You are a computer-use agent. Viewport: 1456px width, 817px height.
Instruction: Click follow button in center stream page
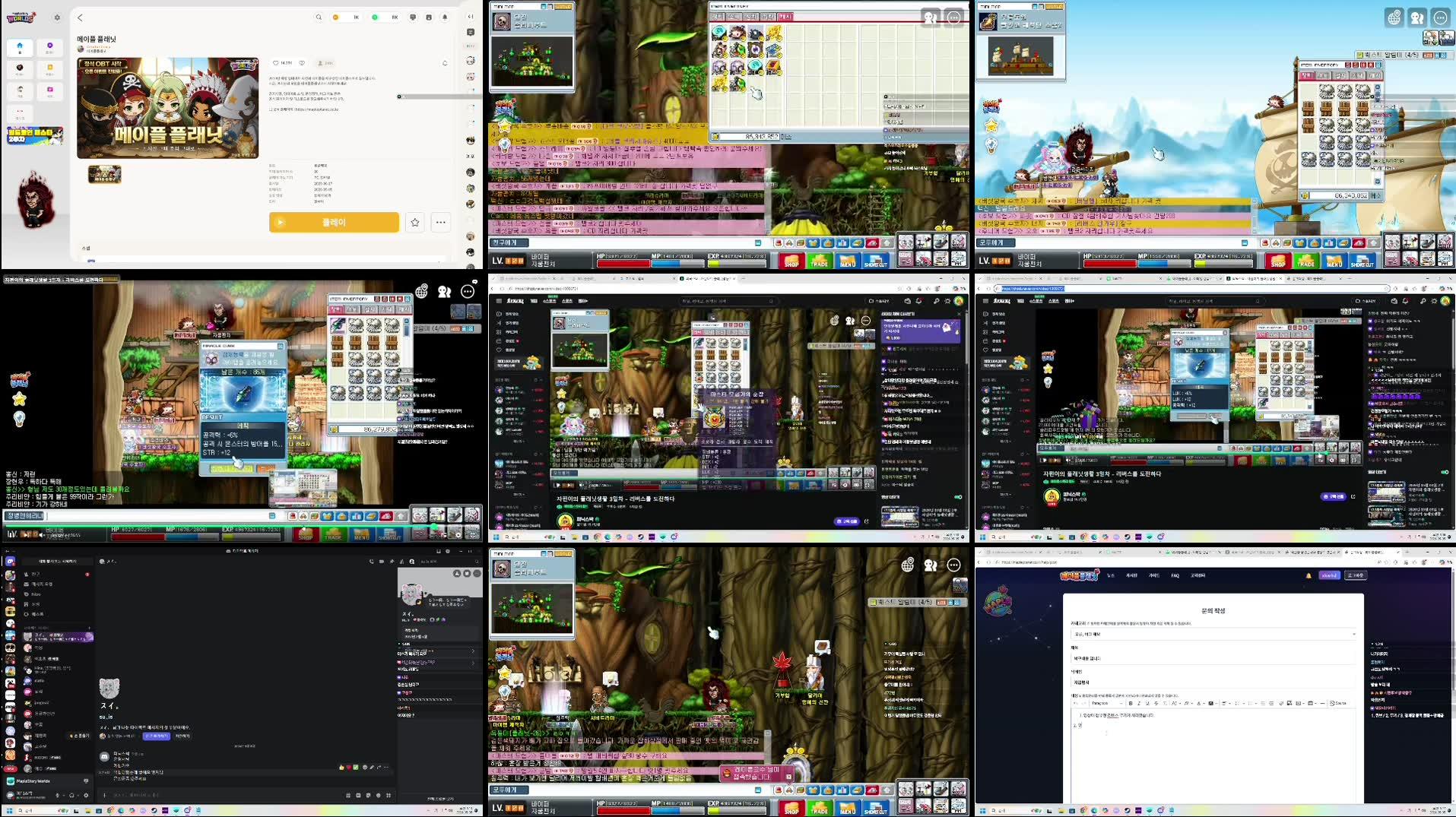click(x=846, y=521)
